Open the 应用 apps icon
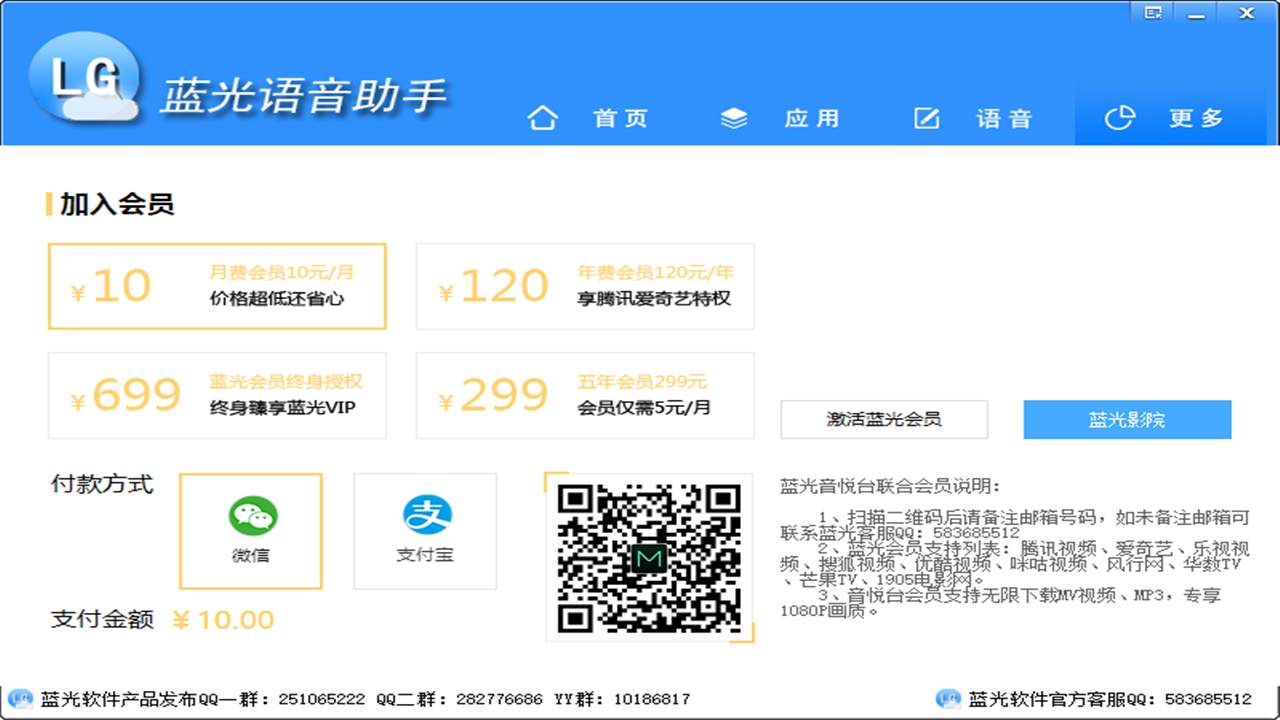The image size is (1280, 720). pyautogui.click(x=735, y=117)
